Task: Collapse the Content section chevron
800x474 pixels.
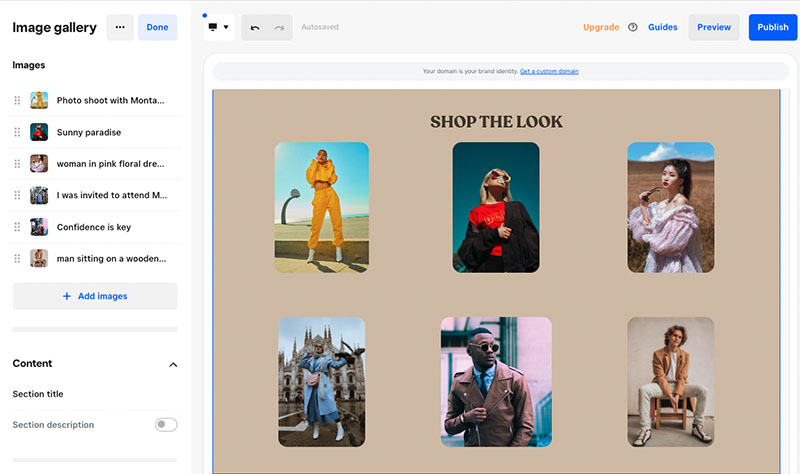Action: coord(173,364)
